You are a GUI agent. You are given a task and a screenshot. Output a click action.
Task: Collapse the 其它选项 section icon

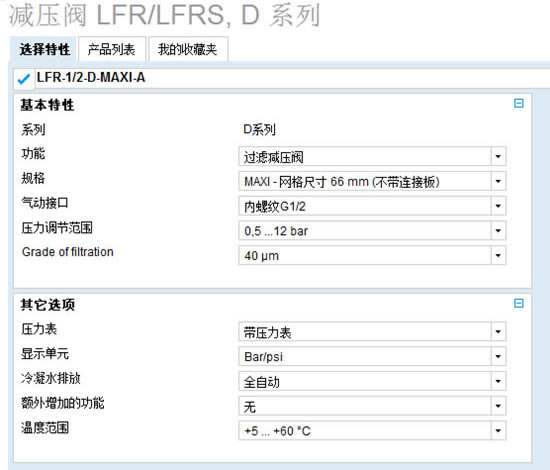[x=518, y=303]
